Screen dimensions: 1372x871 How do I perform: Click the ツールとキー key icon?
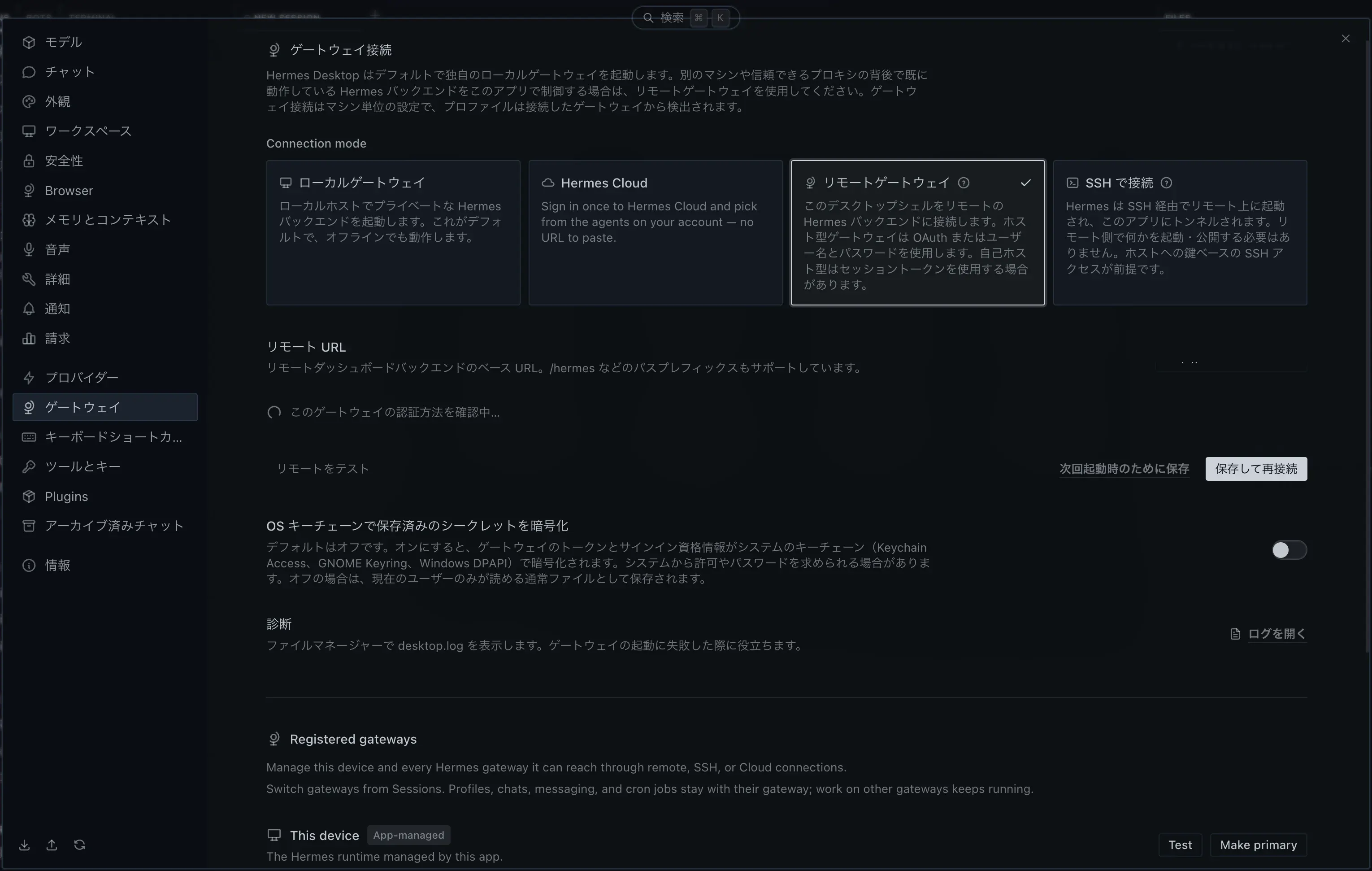click(29, 466)
